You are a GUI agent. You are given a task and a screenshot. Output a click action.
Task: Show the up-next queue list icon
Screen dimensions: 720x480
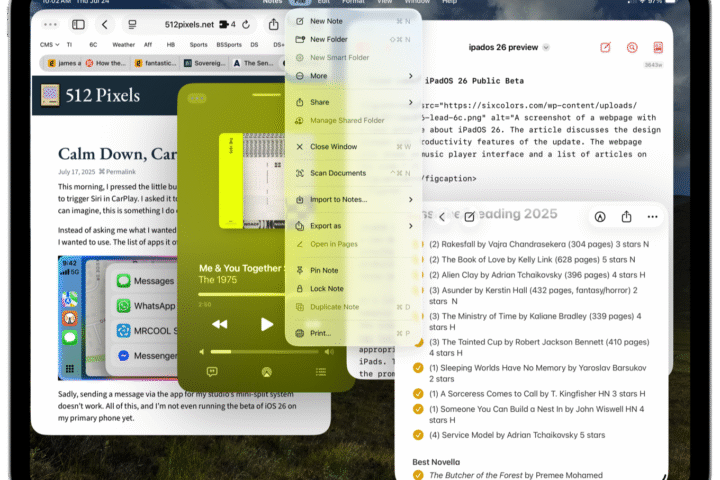pyautogui.click(x=321, y=372)
